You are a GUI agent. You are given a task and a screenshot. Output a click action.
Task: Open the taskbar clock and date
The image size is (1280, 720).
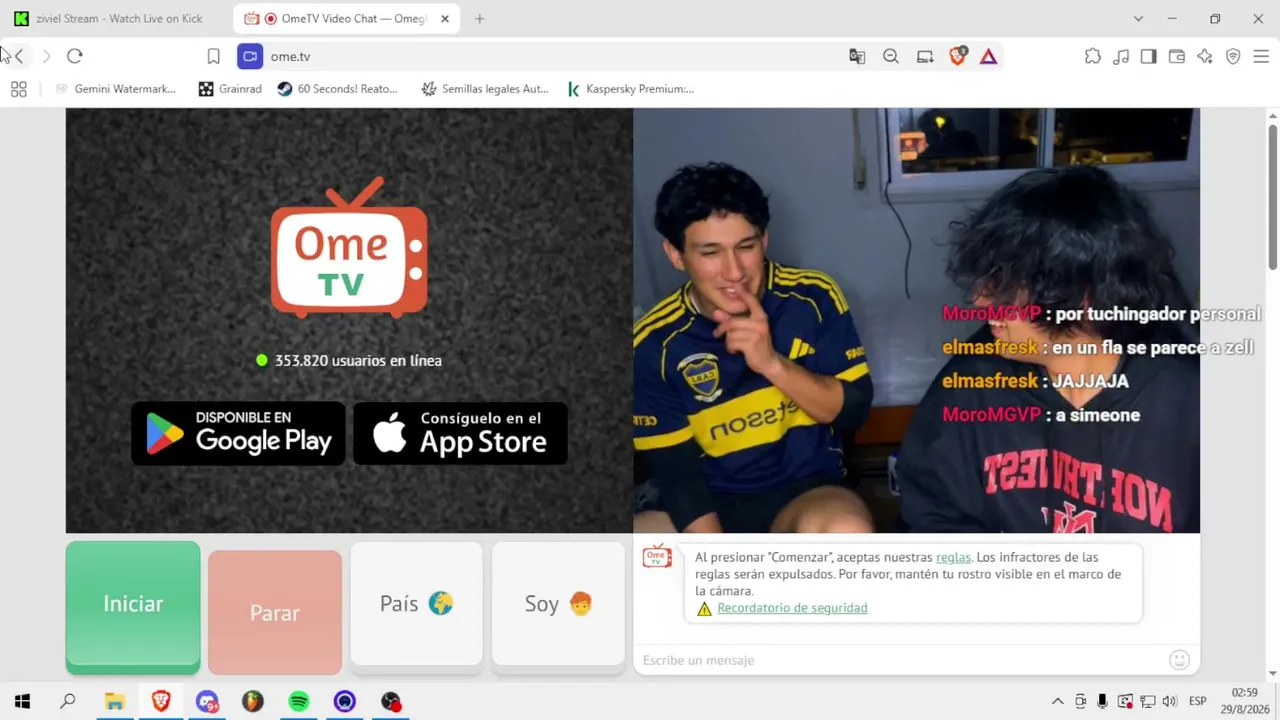tap(1245, 701)
